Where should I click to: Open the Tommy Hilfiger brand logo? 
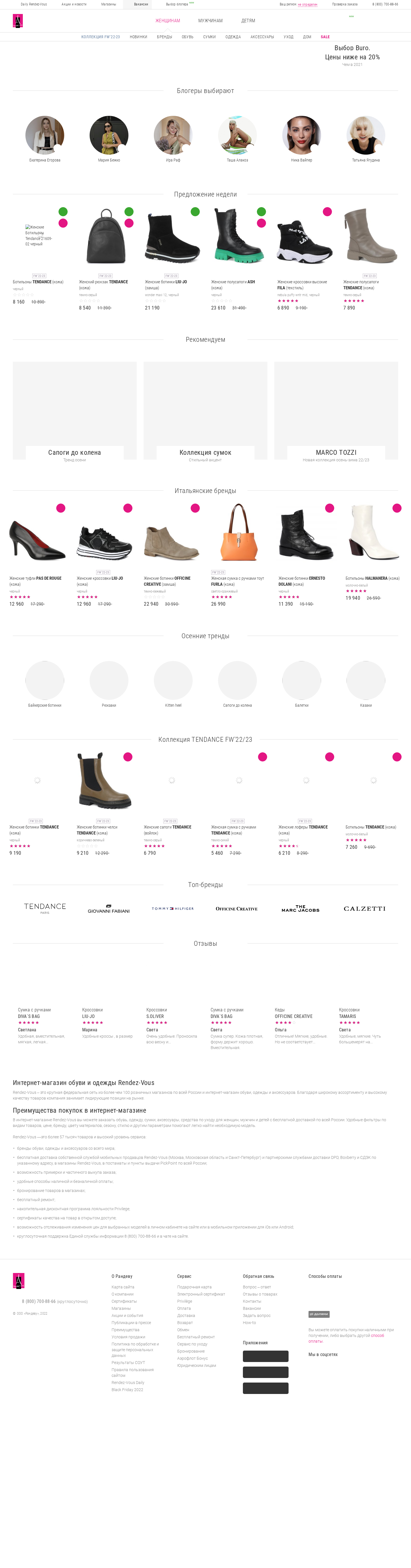(173, 908)
